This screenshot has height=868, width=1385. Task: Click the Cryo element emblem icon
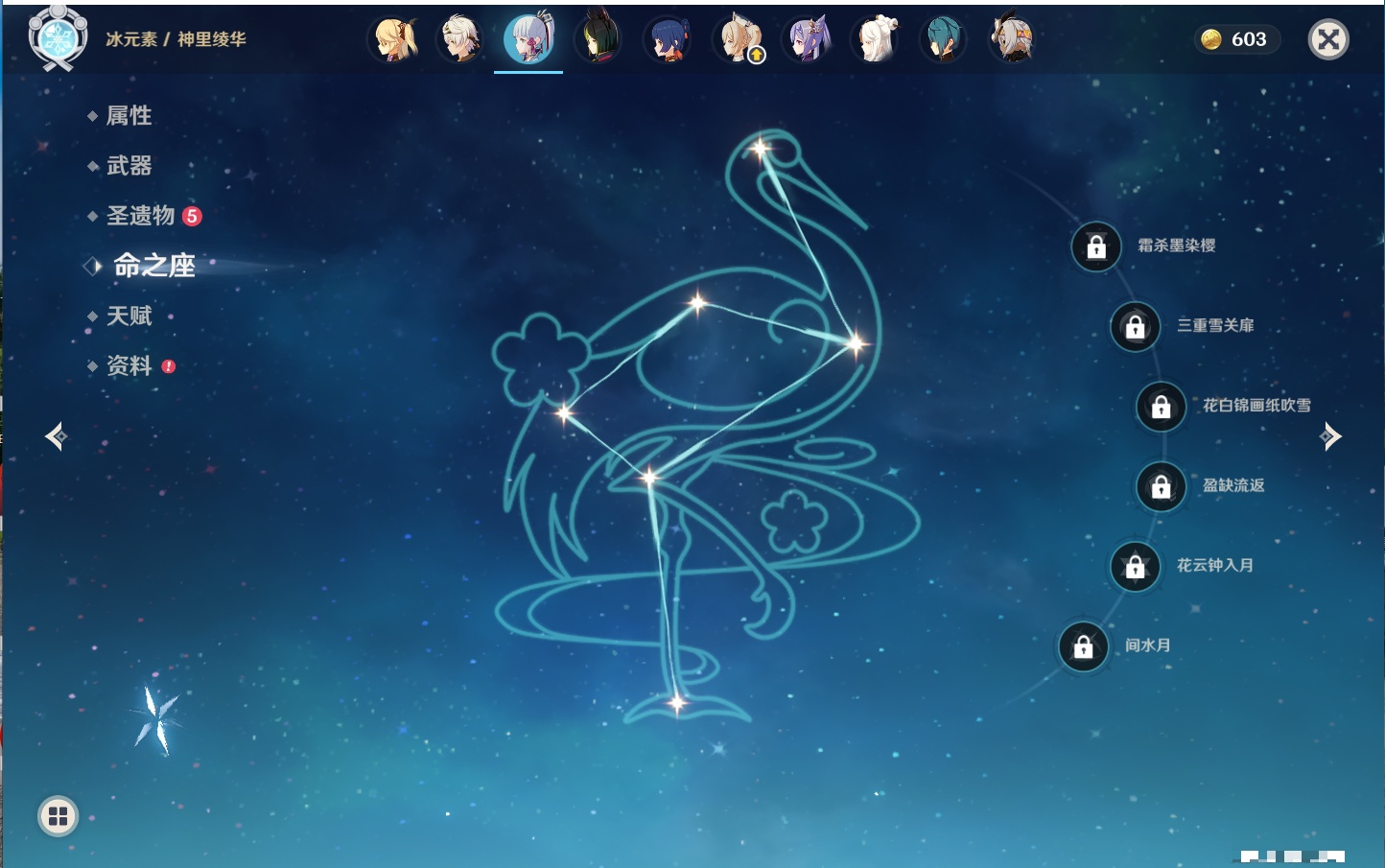[x=58, y=38]
